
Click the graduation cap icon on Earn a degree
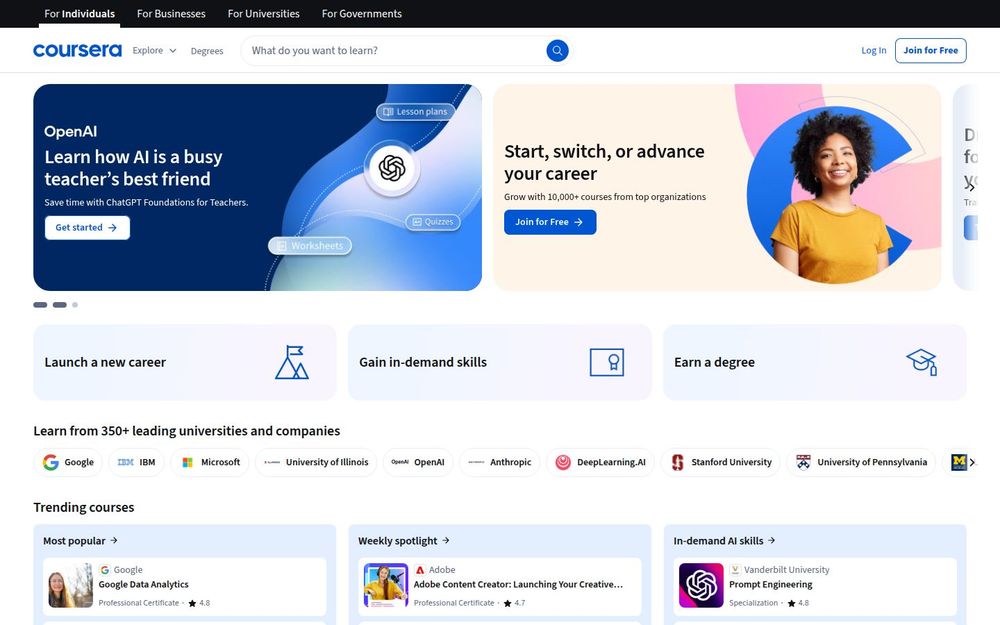(922, 362)
